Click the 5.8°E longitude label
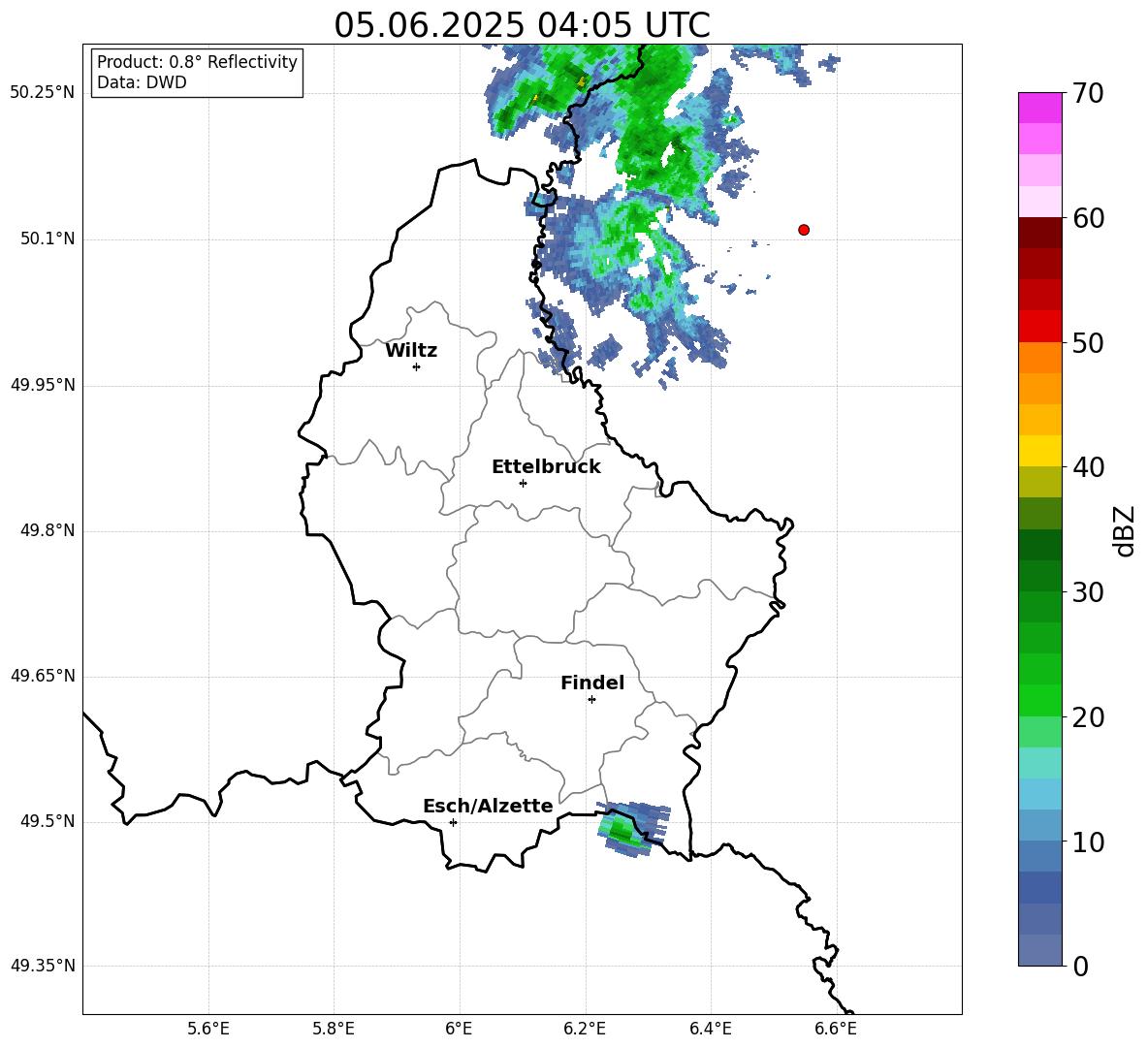Image resolution: width=1148 pixels, height=1048 pixels. pos(334,1029)
